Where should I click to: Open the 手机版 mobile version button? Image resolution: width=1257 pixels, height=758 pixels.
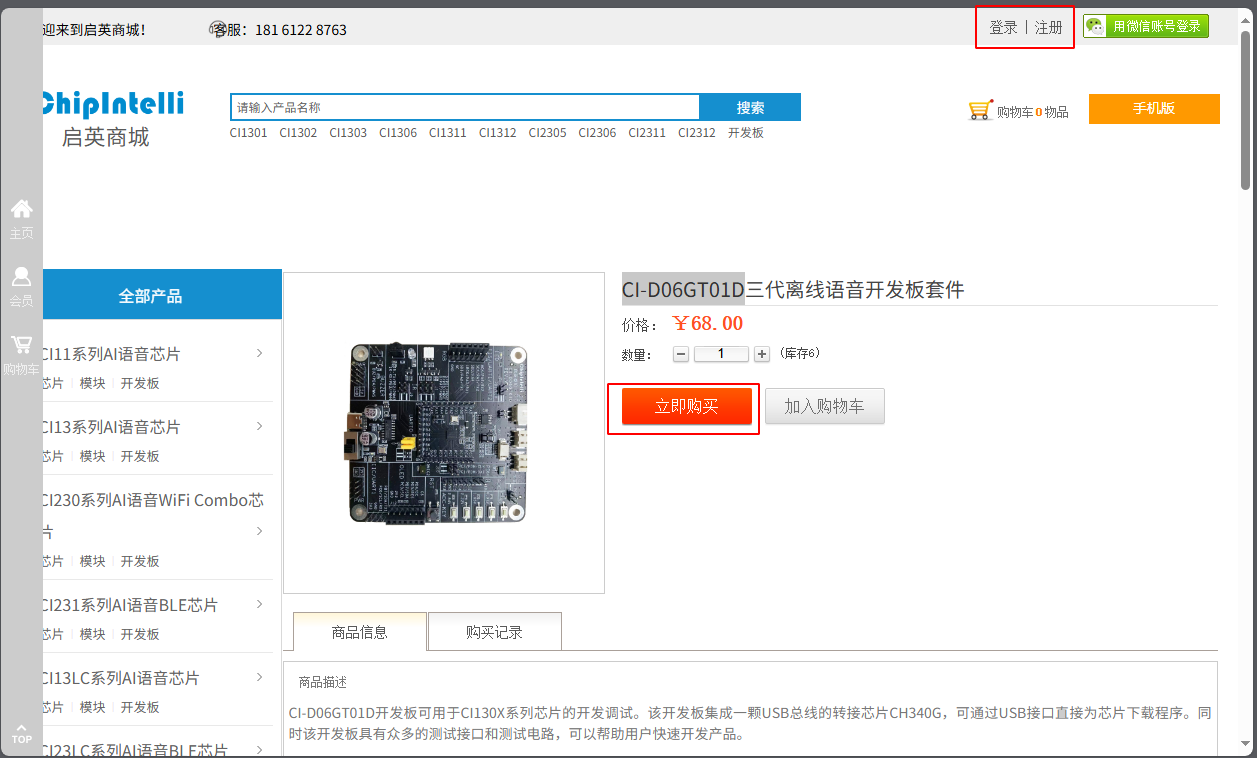(x=1154, y=108)
